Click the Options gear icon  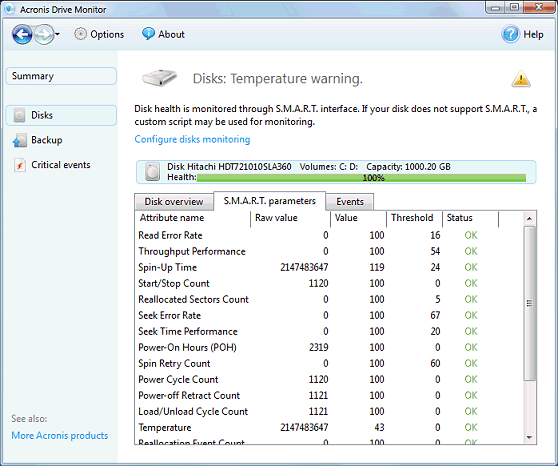pyautogui.click(x=80, y=34)
